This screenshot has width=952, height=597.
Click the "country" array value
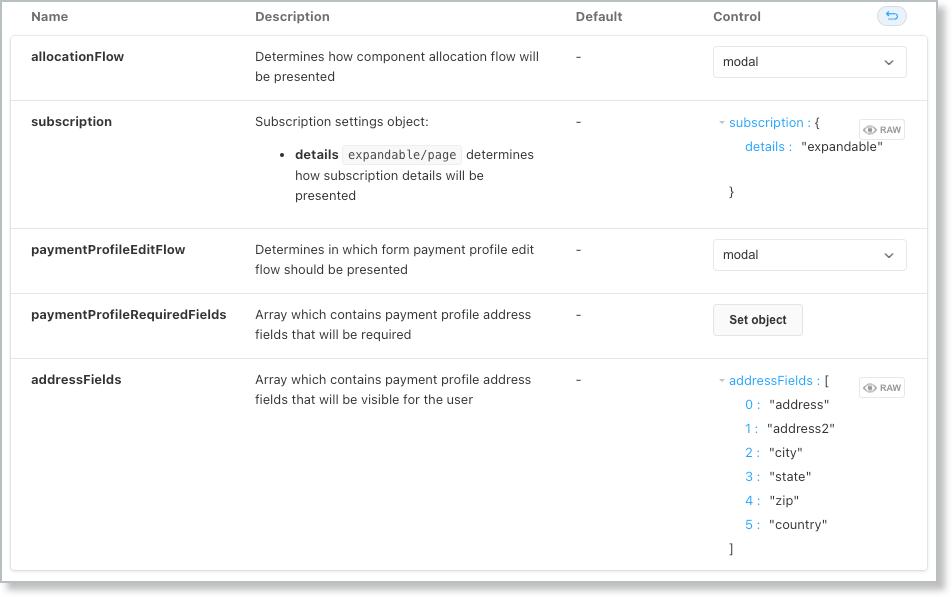pos(798,525)
